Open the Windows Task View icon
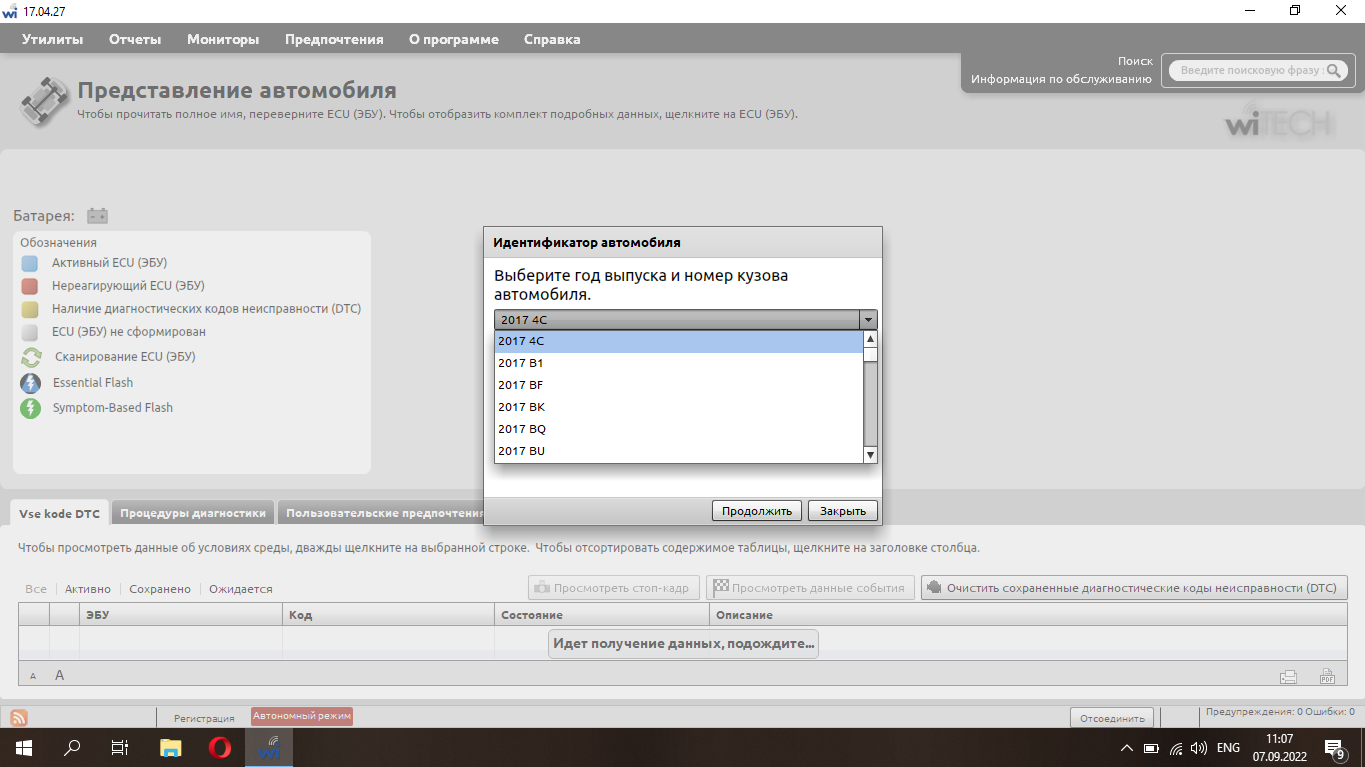Image resolution: width=1365 pixels, height=767 pixels. 120,747
